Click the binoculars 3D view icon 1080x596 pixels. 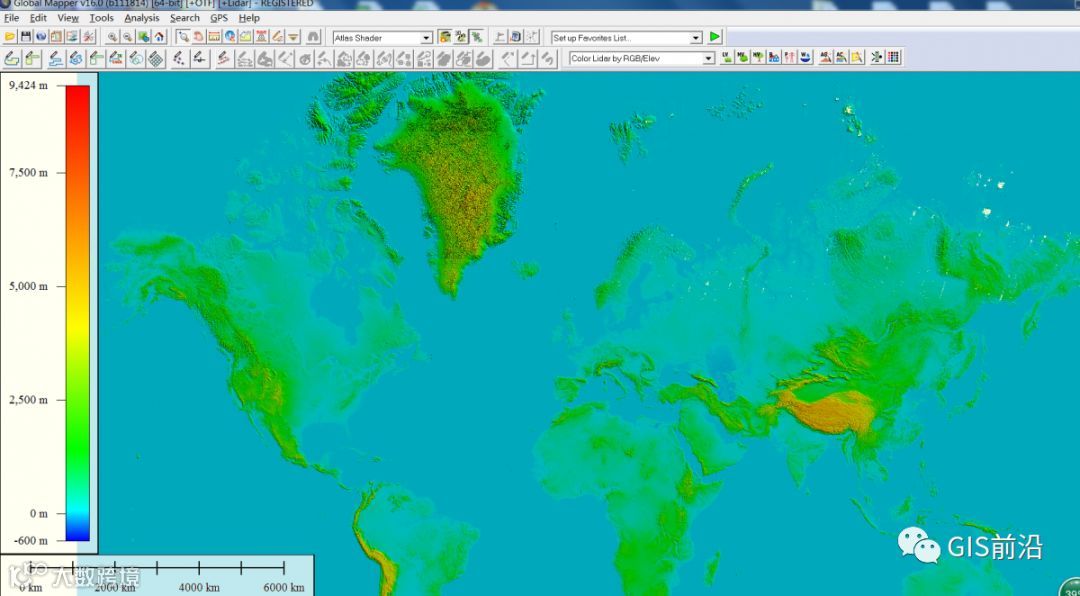[x=313, y=37]
